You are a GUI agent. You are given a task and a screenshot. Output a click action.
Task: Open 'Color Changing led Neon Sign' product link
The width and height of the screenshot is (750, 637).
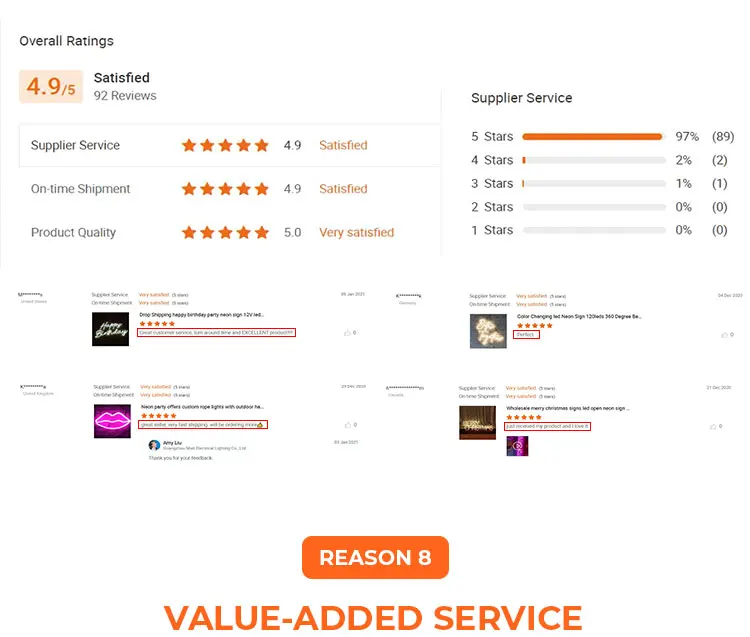pos(579,315)
